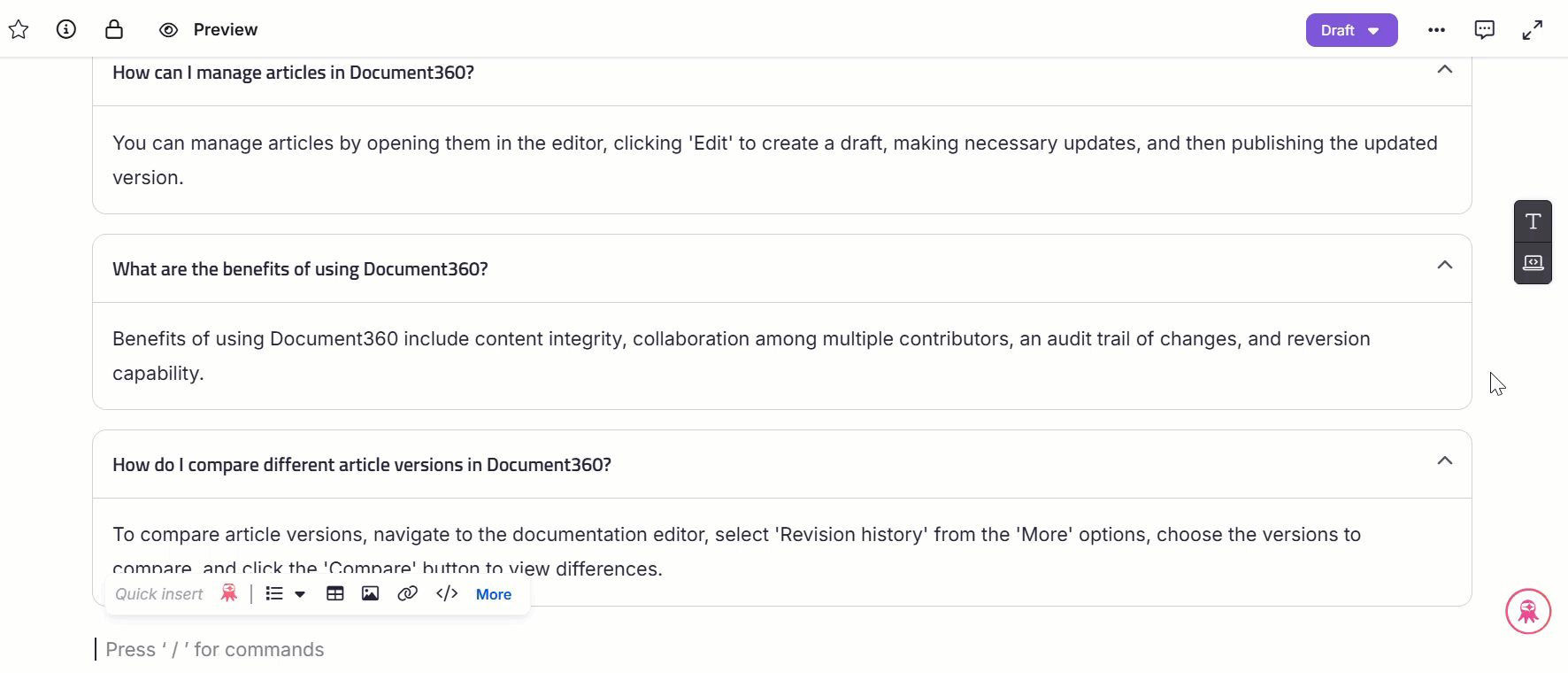Insert a link from quick toolbar
The image size is (1568, 673).
[407, 594]
